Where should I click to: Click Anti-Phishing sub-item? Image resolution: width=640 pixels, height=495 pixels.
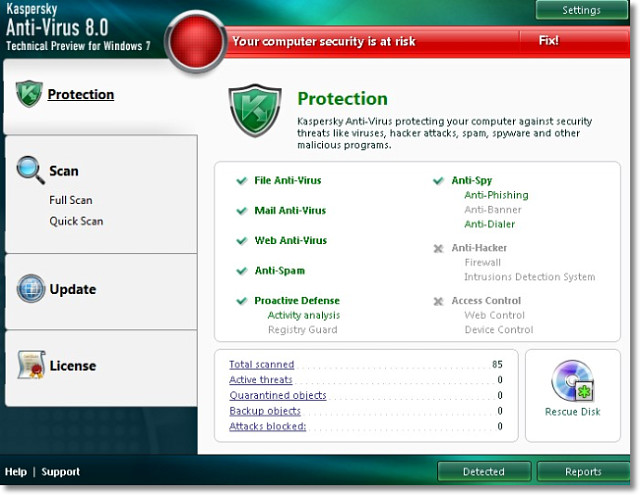coord(496,195)
